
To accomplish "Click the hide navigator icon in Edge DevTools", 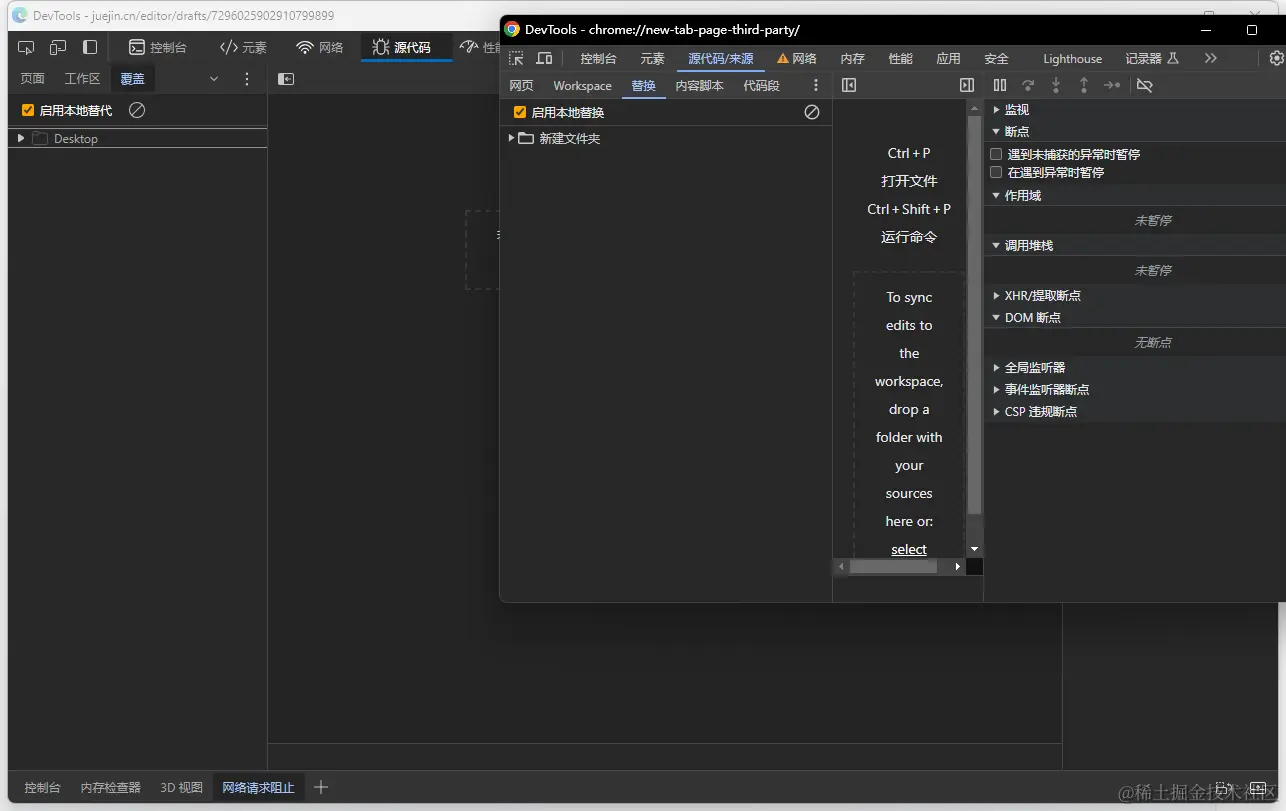I will click(286, 79).
